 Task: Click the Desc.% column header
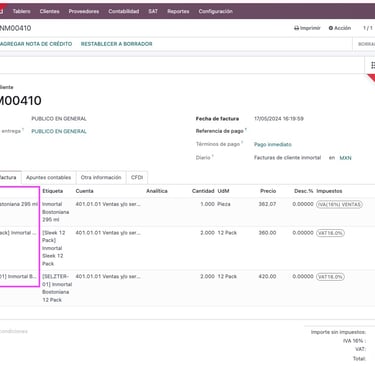point(304,191)
